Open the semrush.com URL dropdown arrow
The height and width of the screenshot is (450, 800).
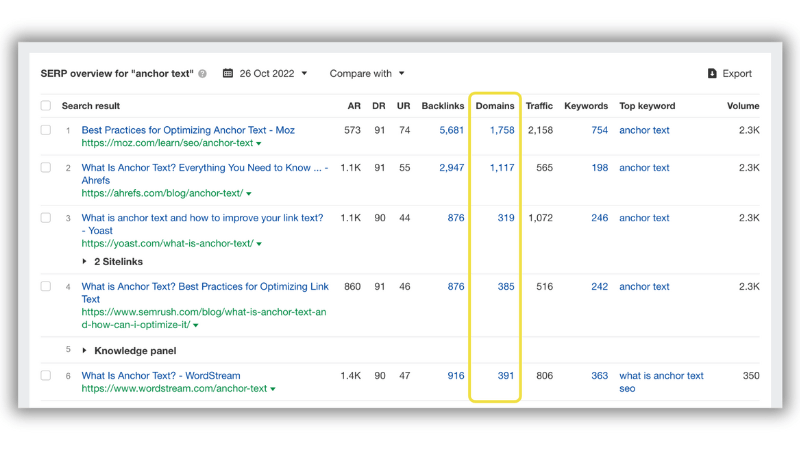[x=196, y=325]
